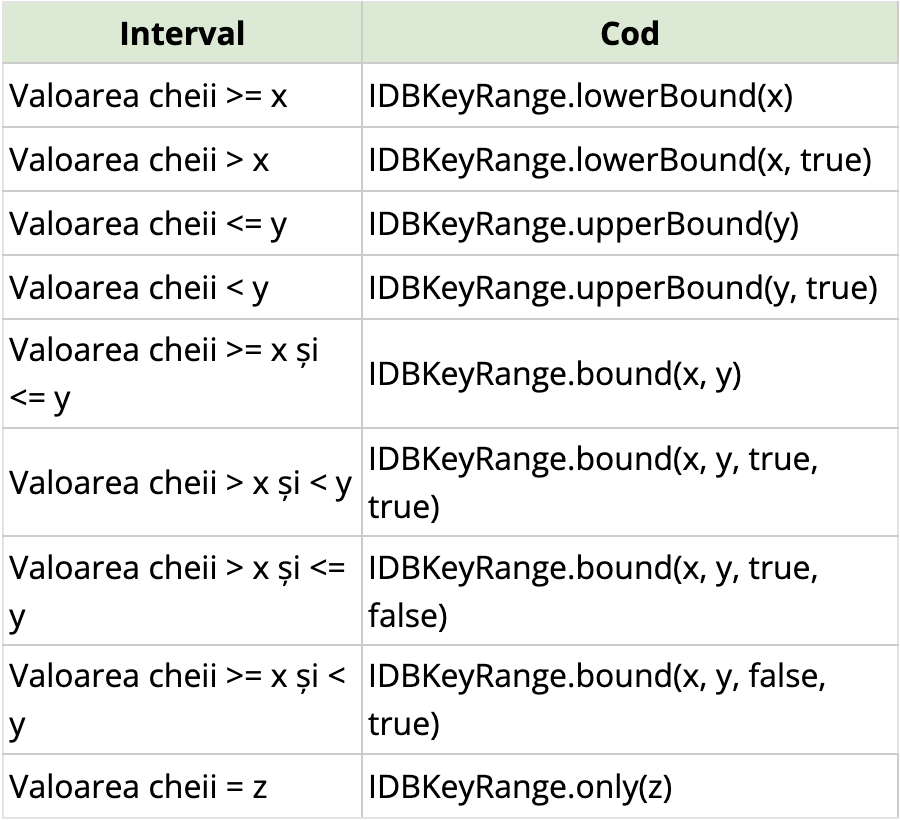Select the 'Valoarea cheii > x și <= y' cell
This screenshot has height=820, width=900.
(182, 590)
